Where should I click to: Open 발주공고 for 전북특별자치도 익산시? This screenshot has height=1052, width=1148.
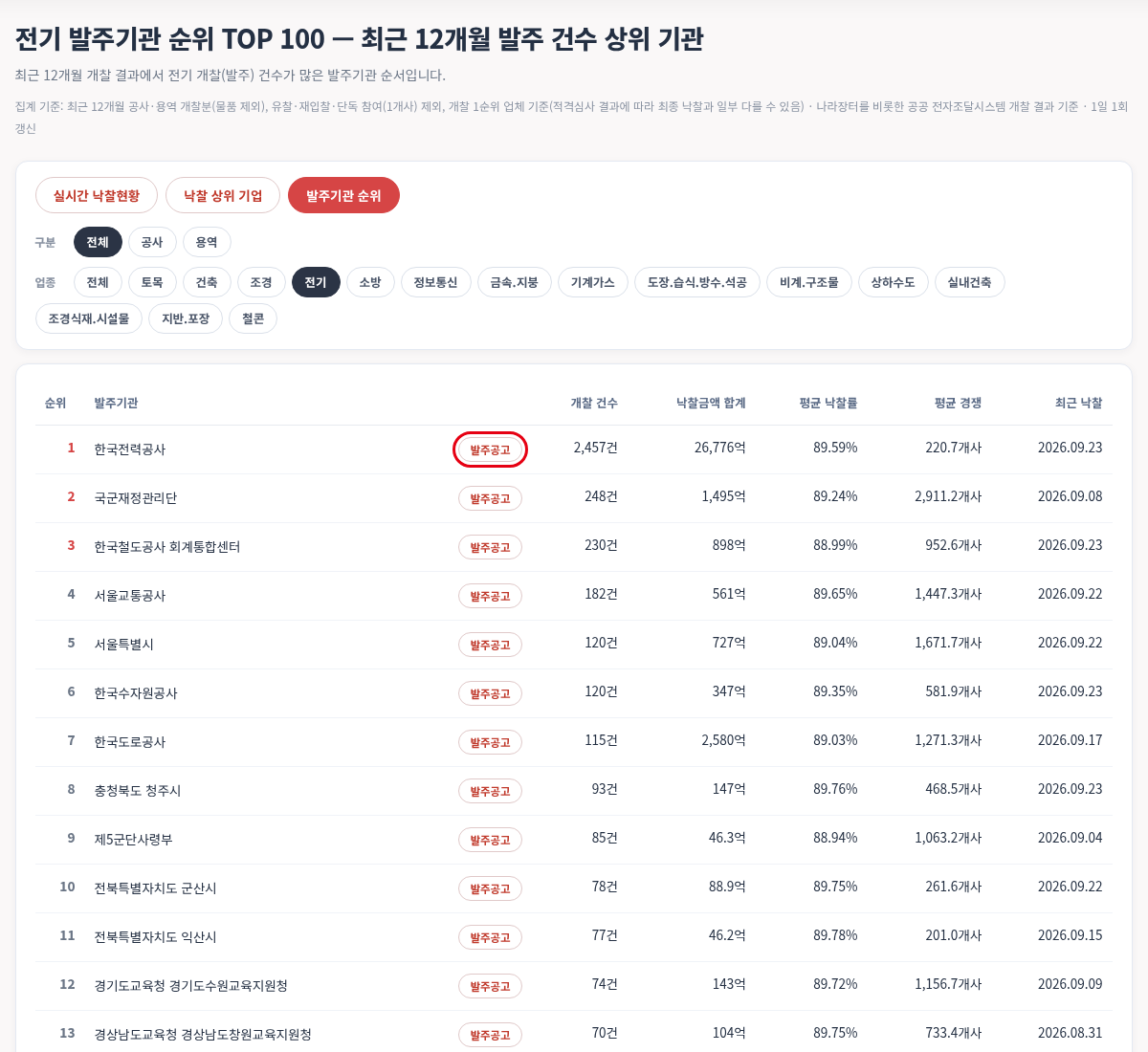click(490, 937)
